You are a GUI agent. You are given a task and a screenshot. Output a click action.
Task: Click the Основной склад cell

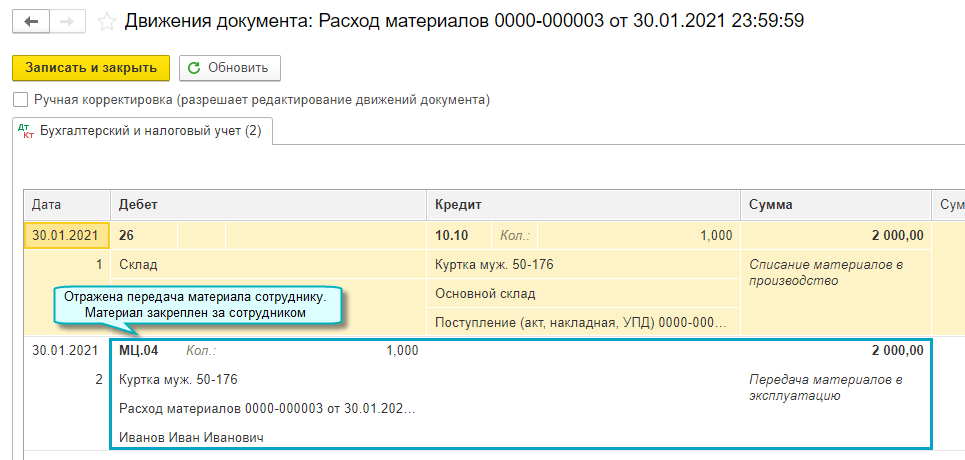[x=485, y=294]
